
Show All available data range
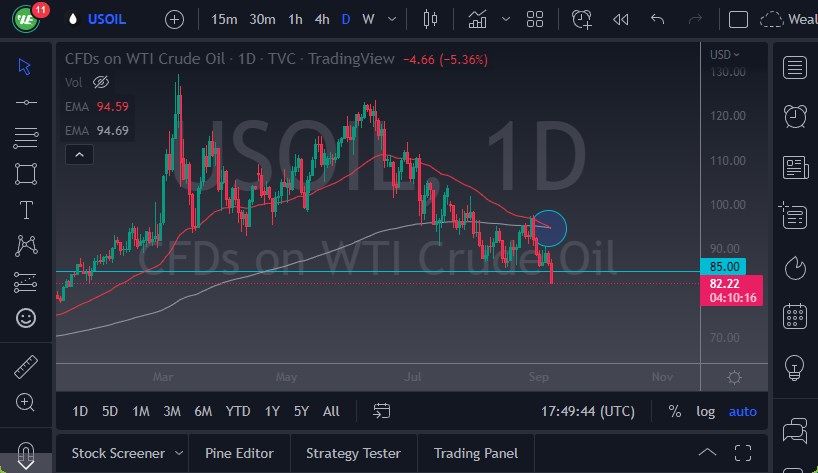point(331,411)
